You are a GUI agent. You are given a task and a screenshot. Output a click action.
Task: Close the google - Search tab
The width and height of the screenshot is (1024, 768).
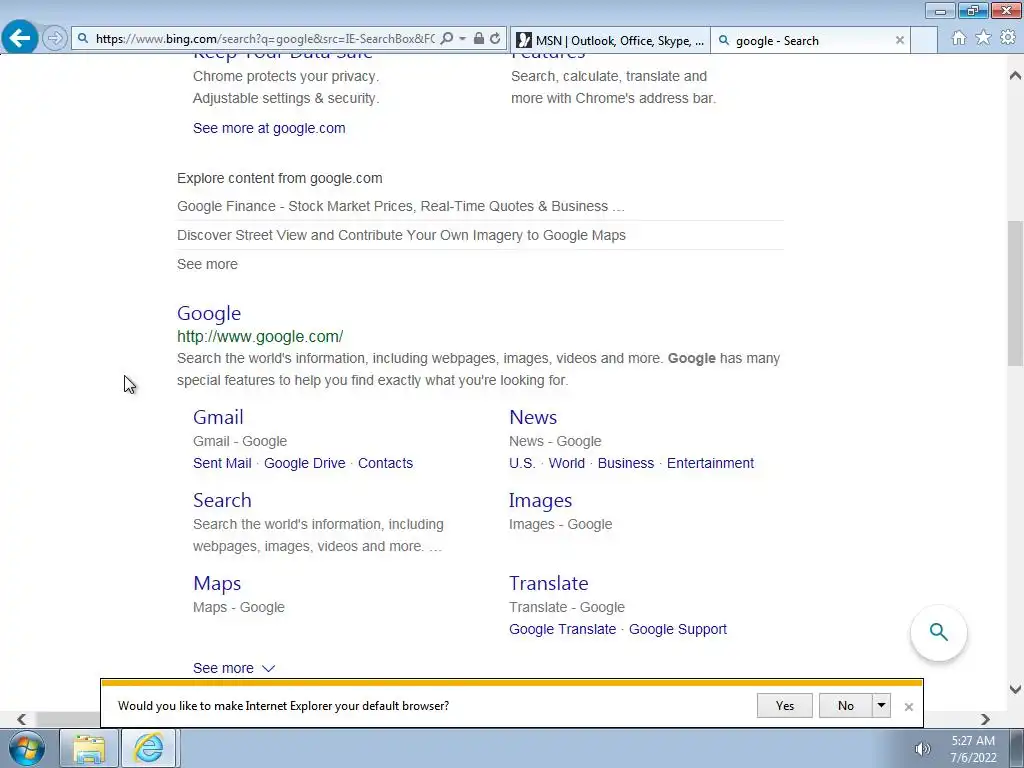(900, 40)
